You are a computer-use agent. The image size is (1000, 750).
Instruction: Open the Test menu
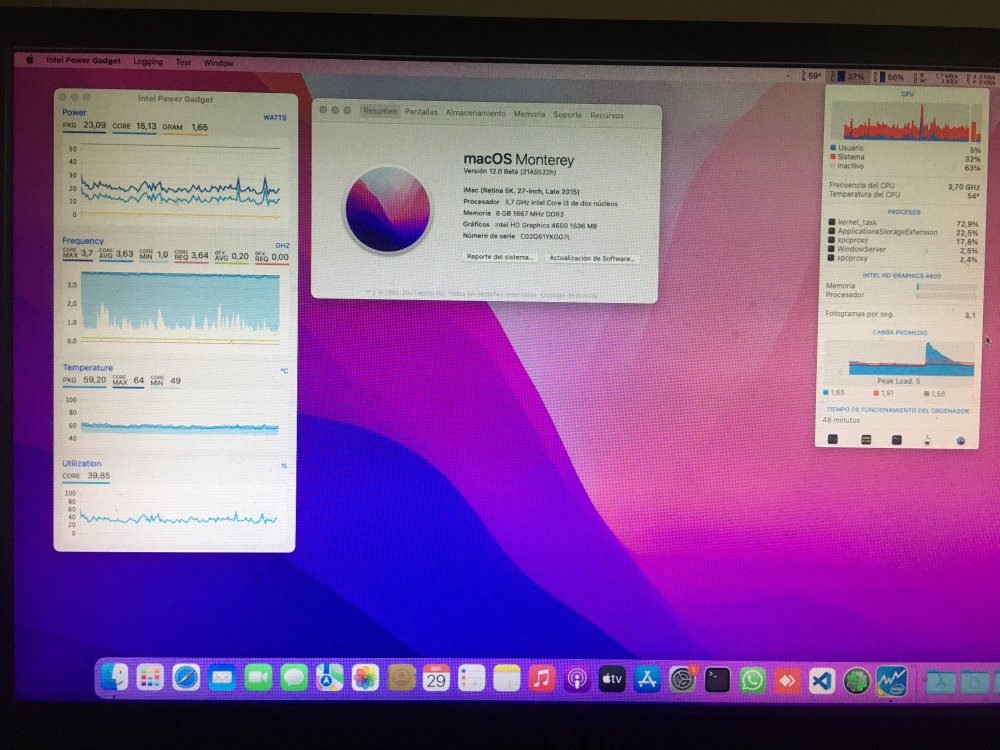click(183, 62)
